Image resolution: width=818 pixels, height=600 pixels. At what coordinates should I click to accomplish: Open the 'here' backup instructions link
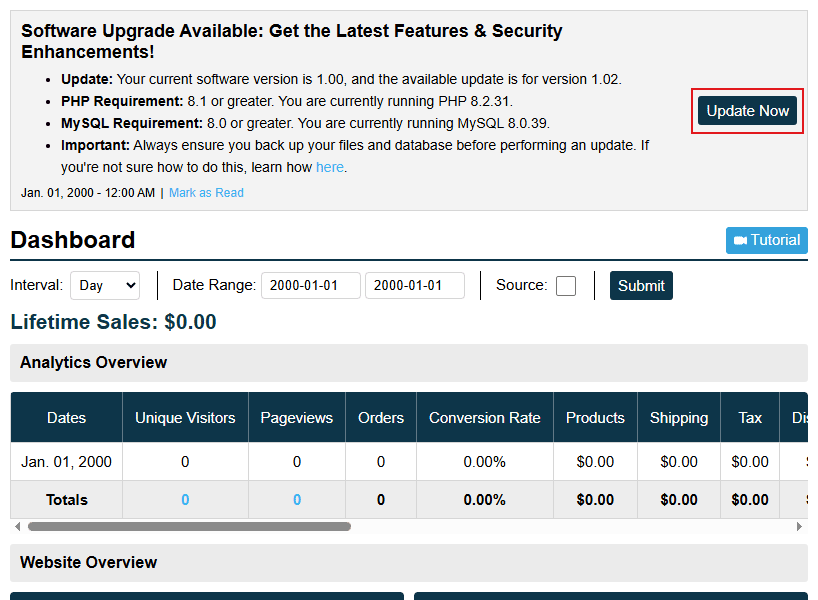click(x=330, y=167)
